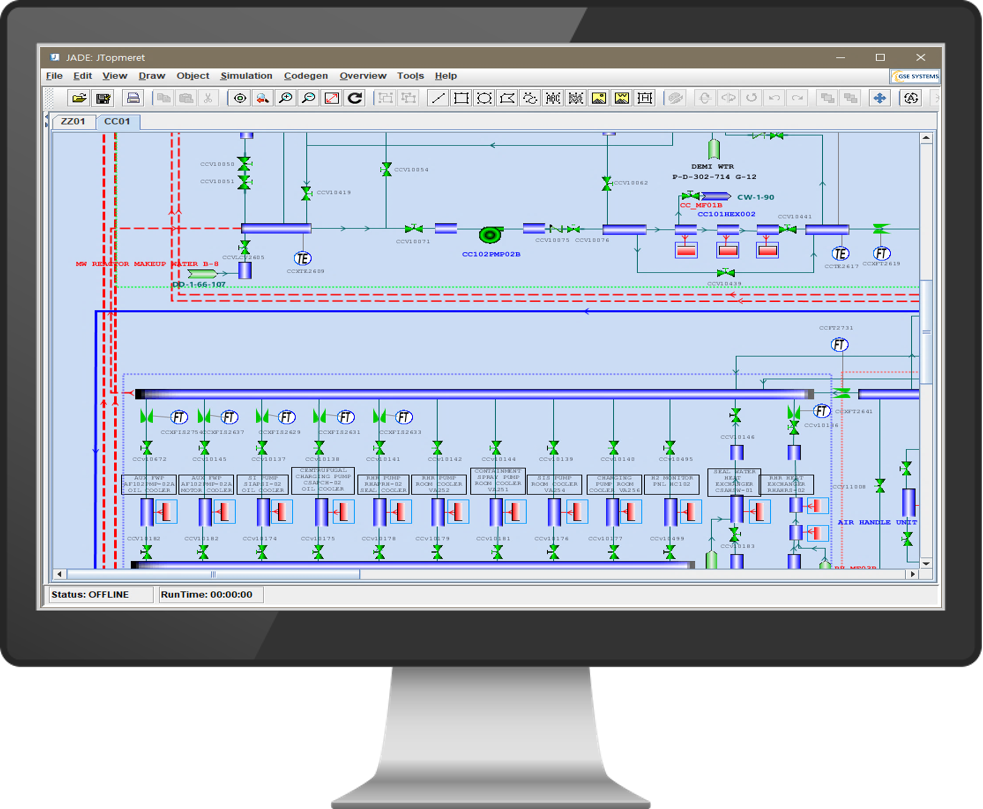Click the horizontal scrollbar right arrow

point(913,575)
